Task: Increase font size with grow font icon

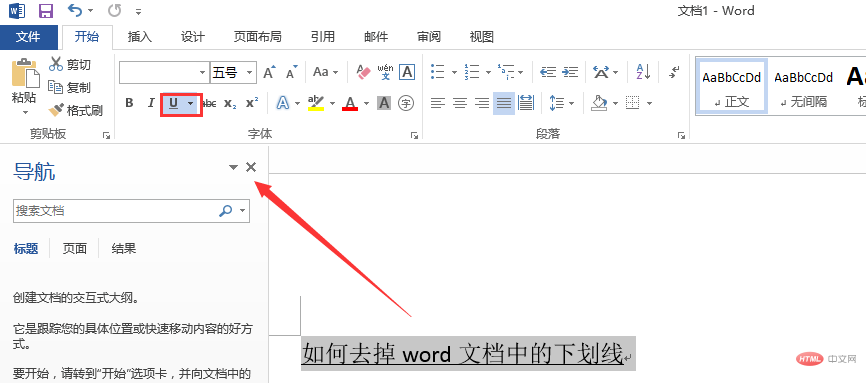Action: click(x=270, y=72)
